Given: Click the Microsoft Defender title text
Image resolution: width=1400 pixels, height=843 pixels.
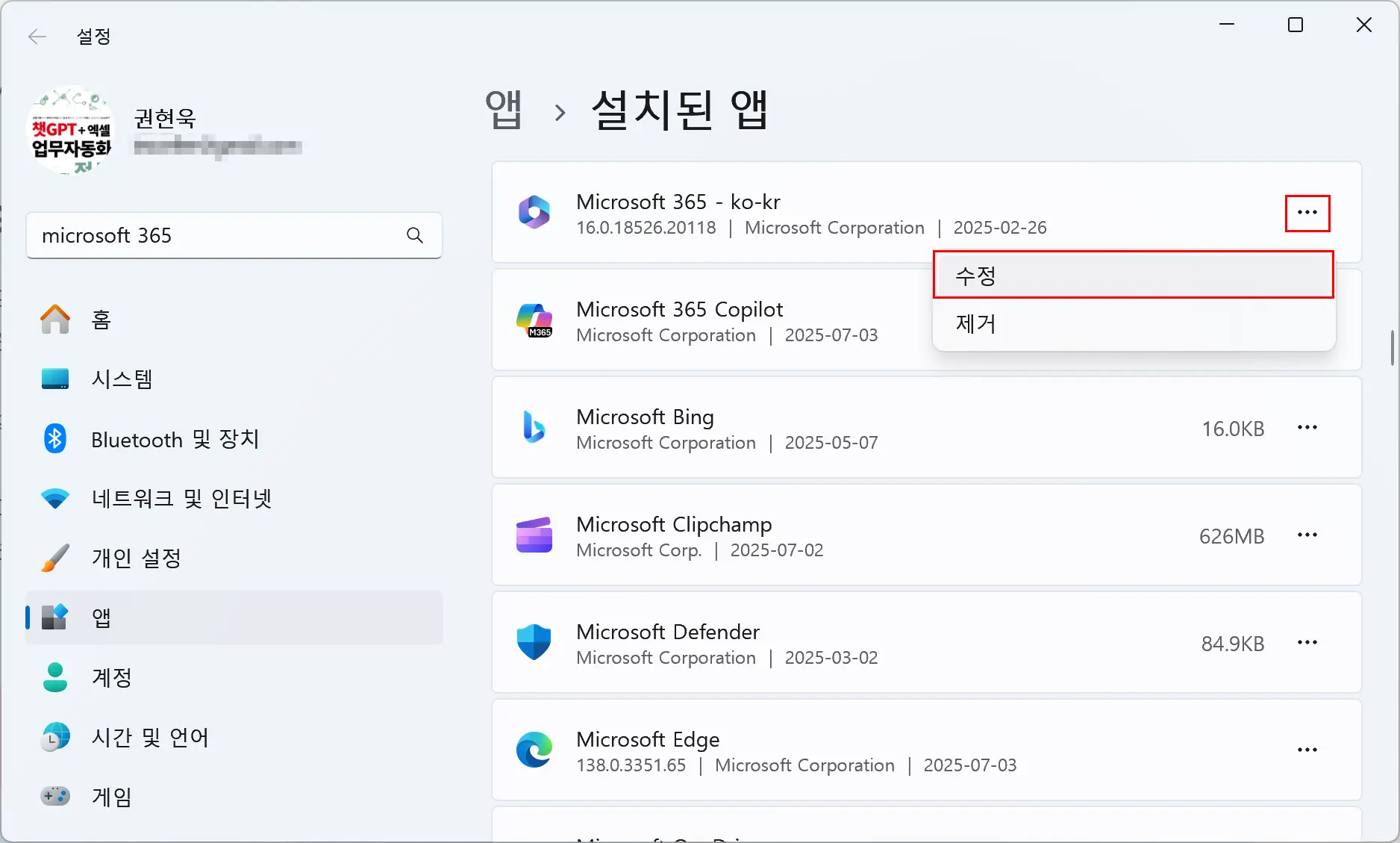Looking at the screenshot, I should [668, 632].
